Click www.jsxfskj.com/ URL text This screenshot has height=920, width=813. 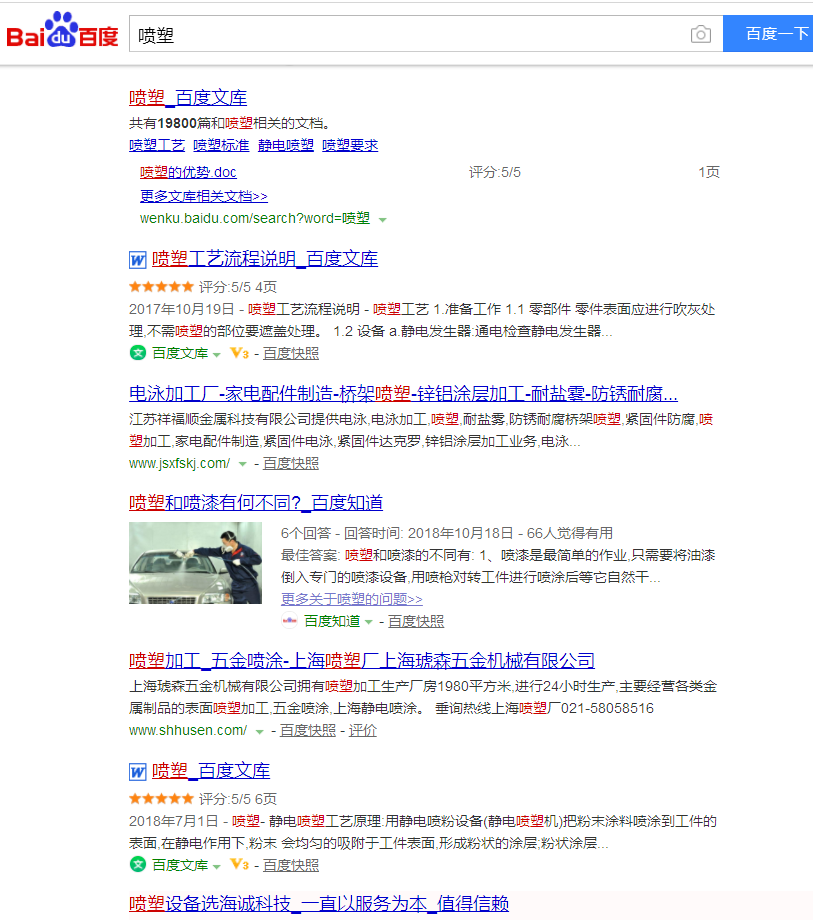pos(179,463)
